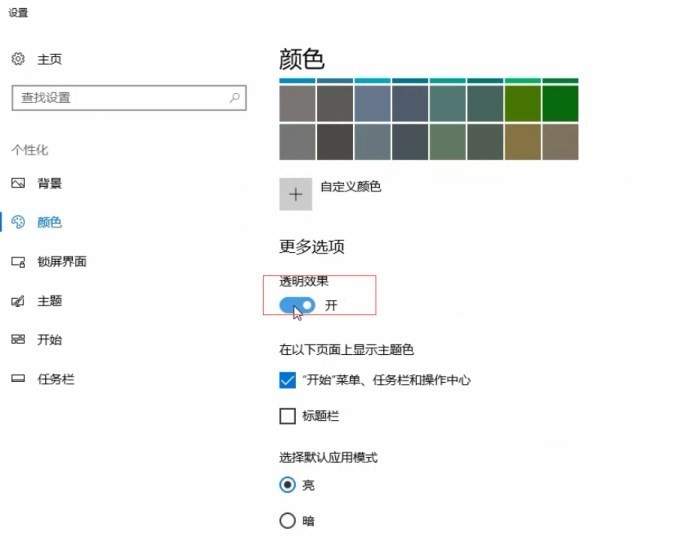Click the 背景 picture icon
This screenshot has height=538, width=685.
click(18, 183)
